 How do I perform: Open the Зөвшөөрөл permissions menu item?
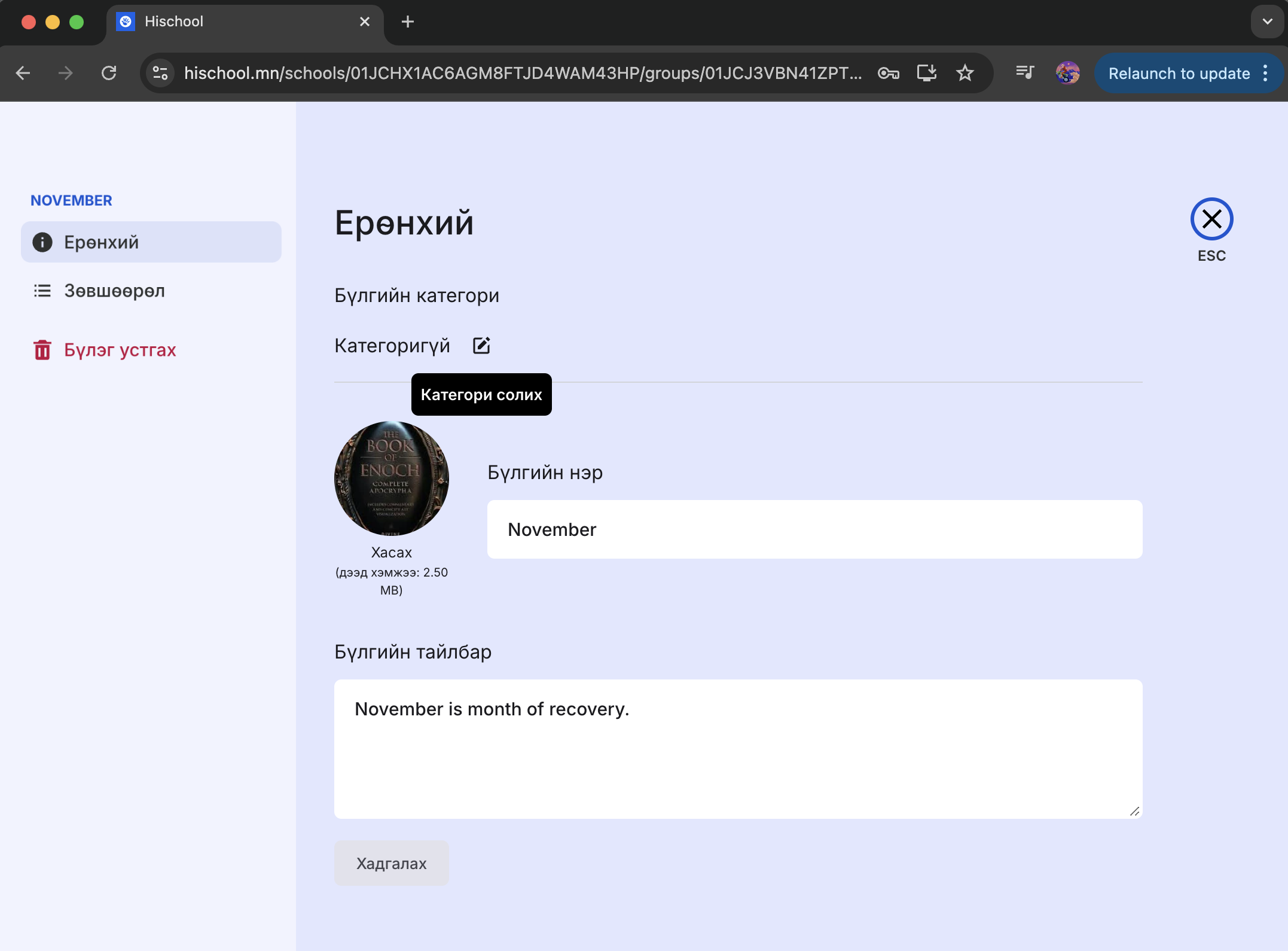(x=114, y=291)
